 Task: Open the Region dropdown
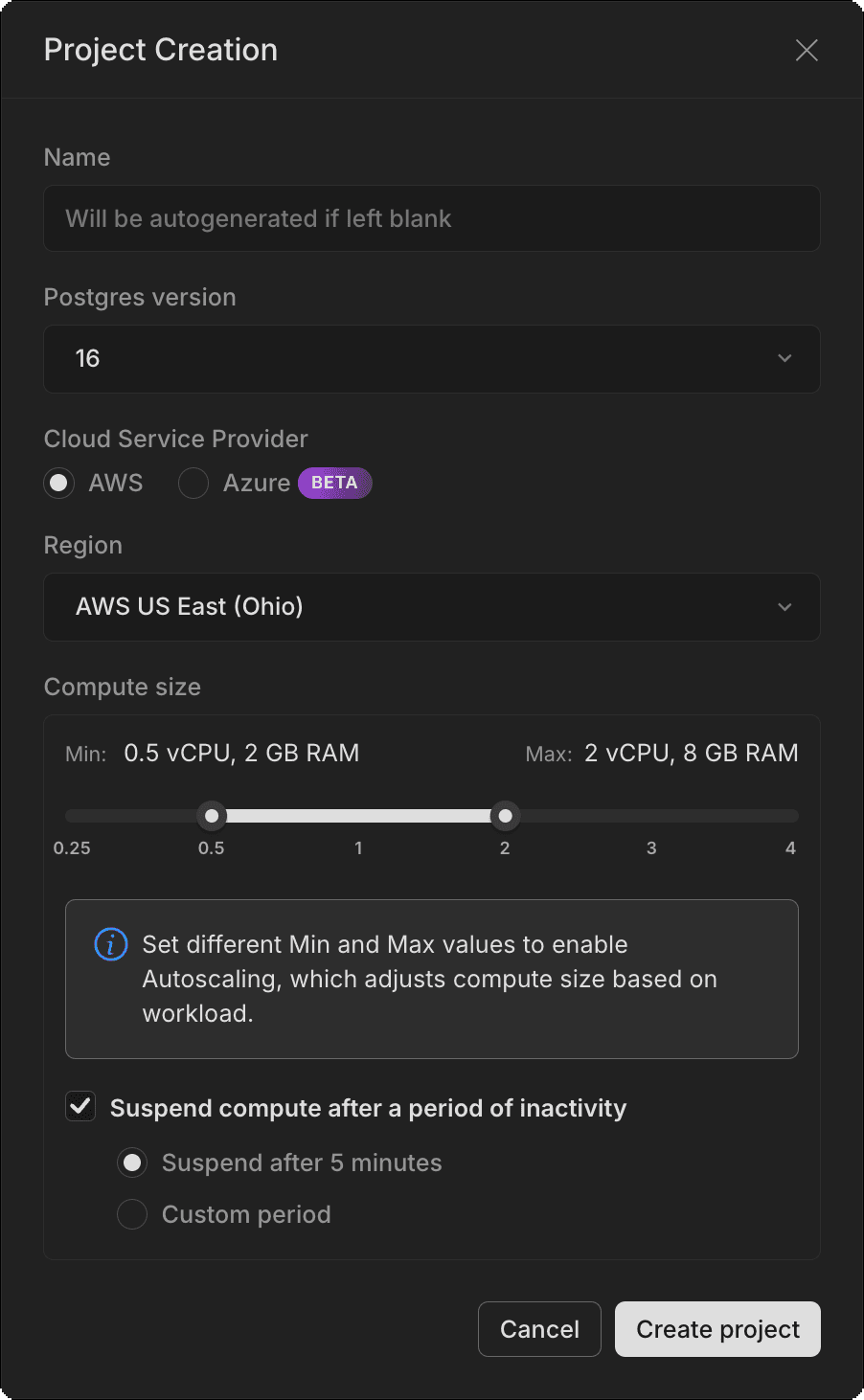tap(431, 607)
